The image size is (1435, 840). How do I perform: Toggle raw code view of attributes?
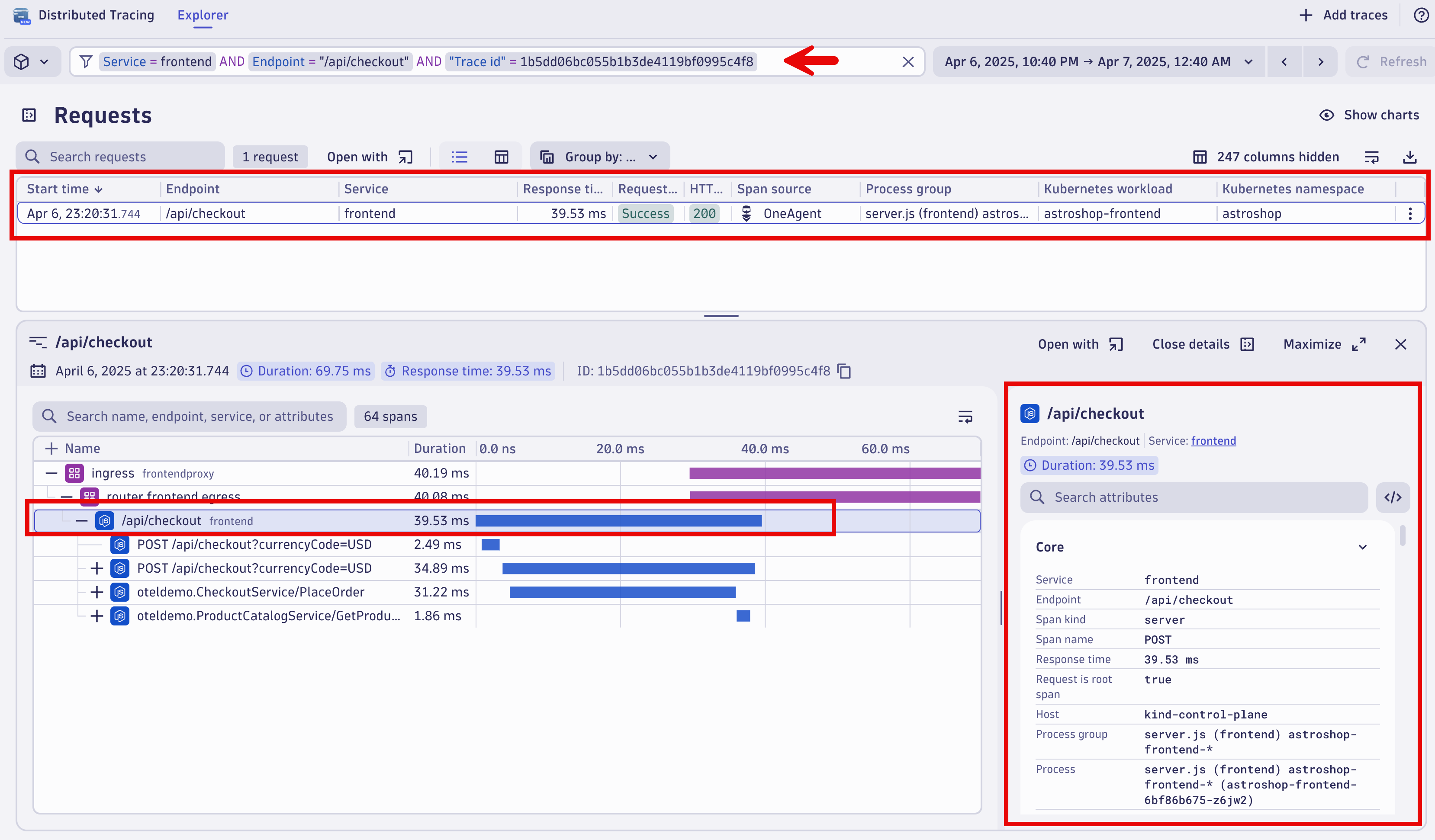point(1393,497)
